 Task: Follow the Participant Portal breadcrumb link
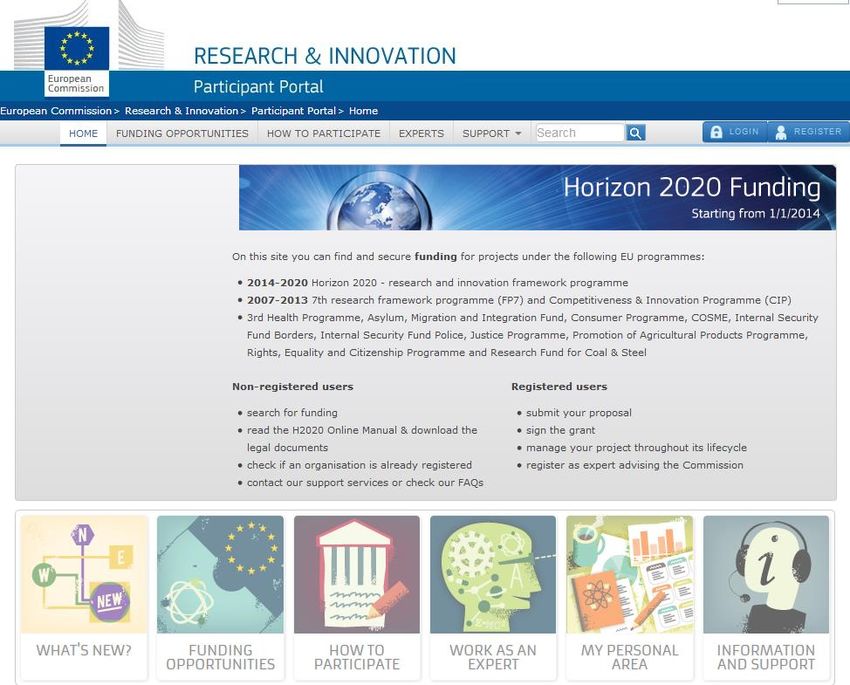click(294, 111)
